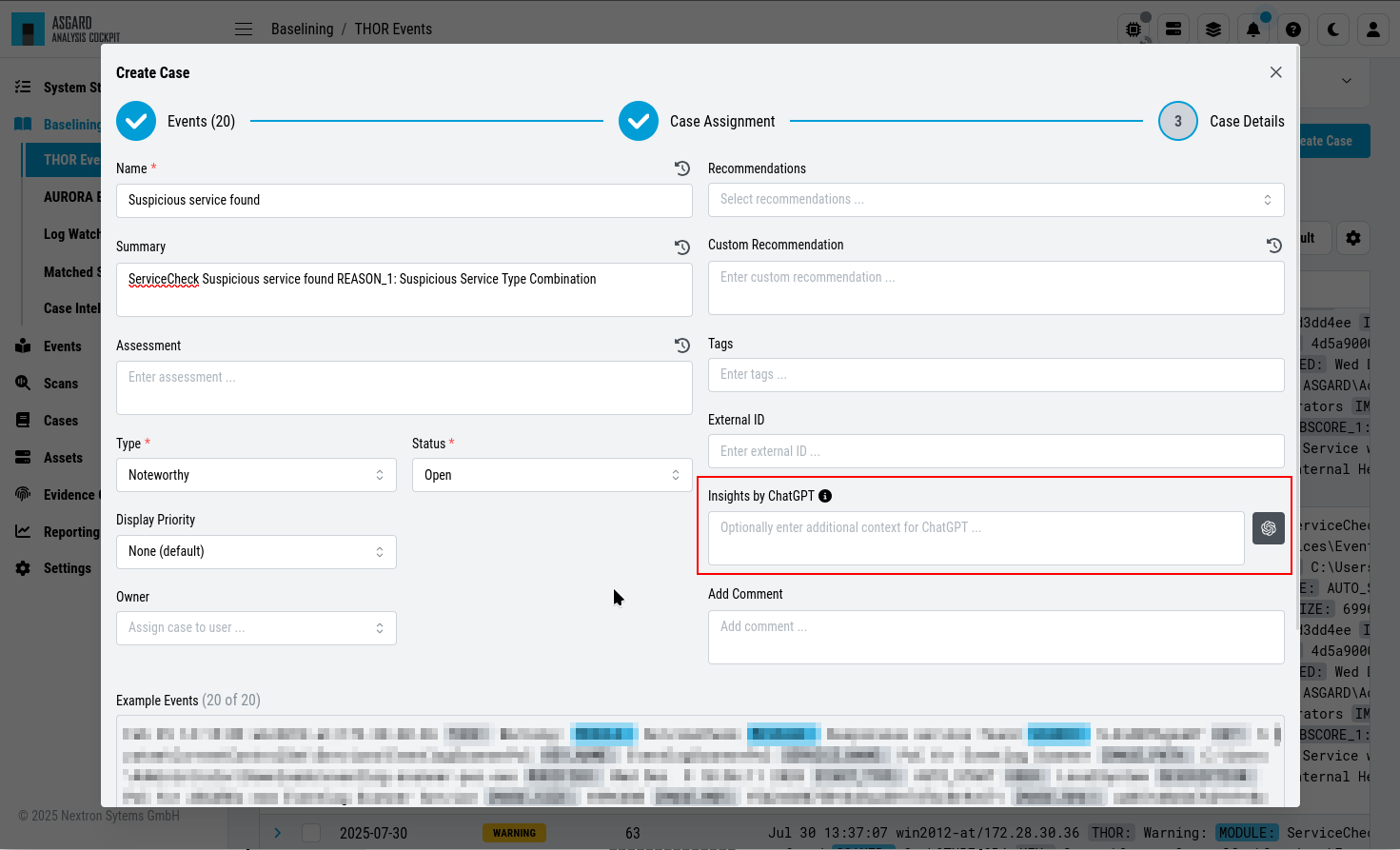This screenshot has width=1400, height=850.
Task: Open the user account icon
Action: point(1373,30)
